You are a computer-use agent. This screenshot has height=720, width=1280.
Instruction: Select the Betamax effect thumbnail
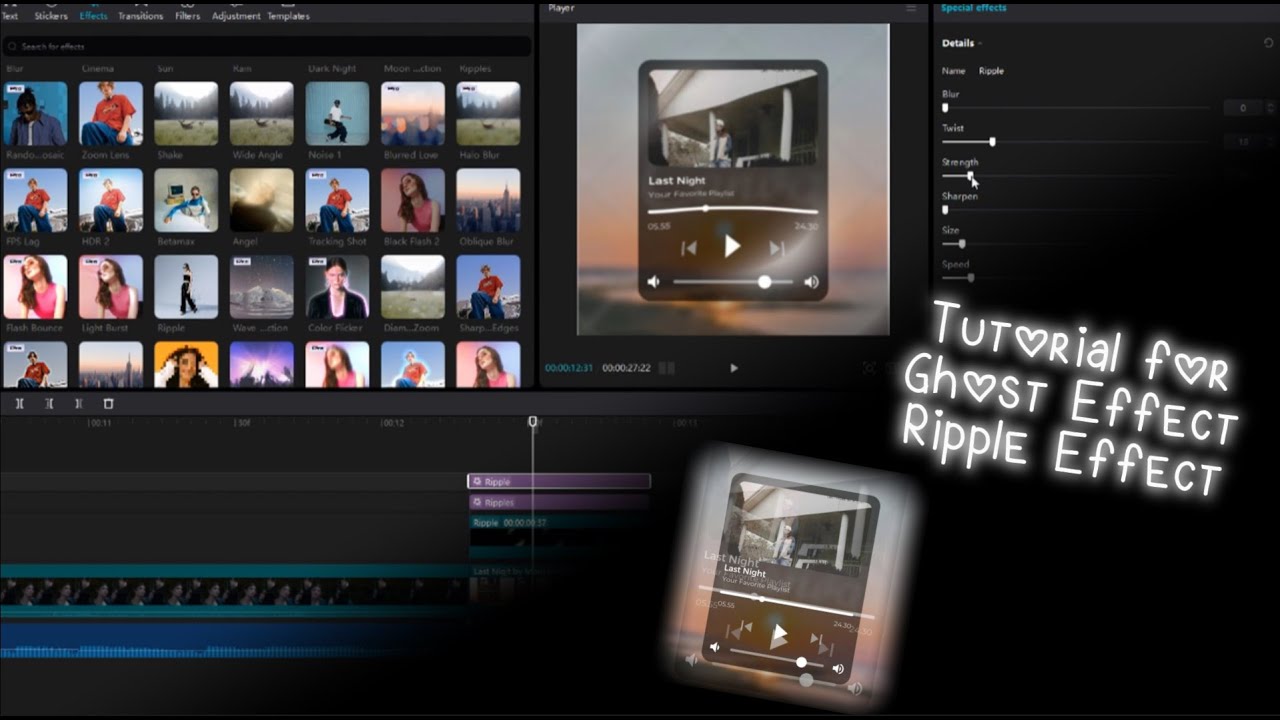pos(186,200)
